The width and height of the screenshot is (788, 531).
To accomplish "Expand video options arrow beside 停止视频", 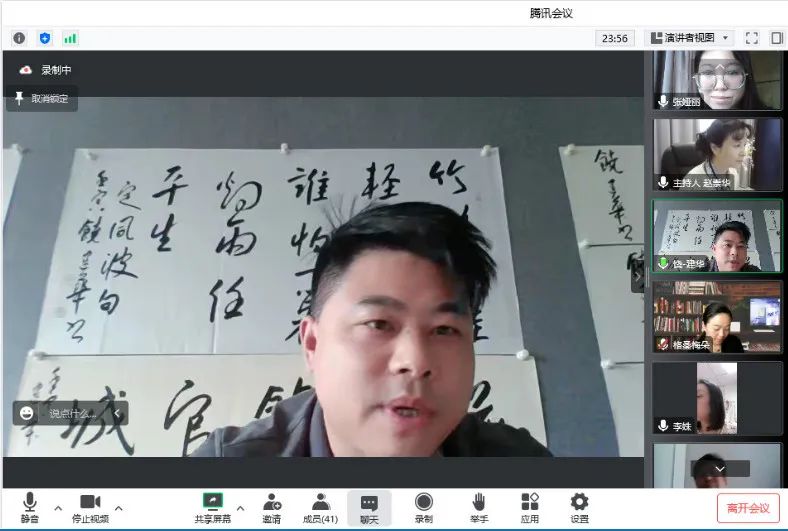I will [x=119, y=507].
